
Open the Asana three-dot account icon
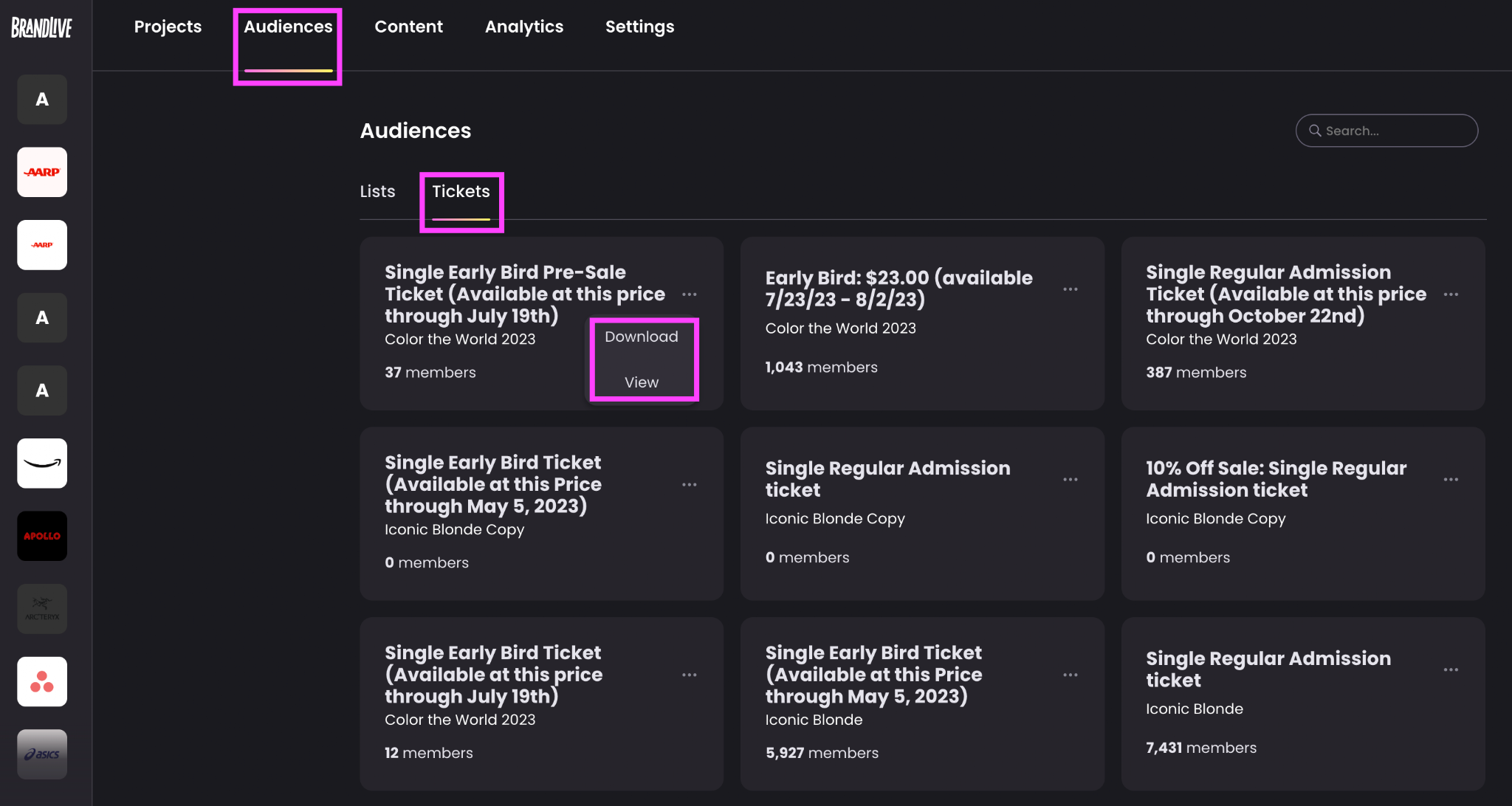[42, 681]
